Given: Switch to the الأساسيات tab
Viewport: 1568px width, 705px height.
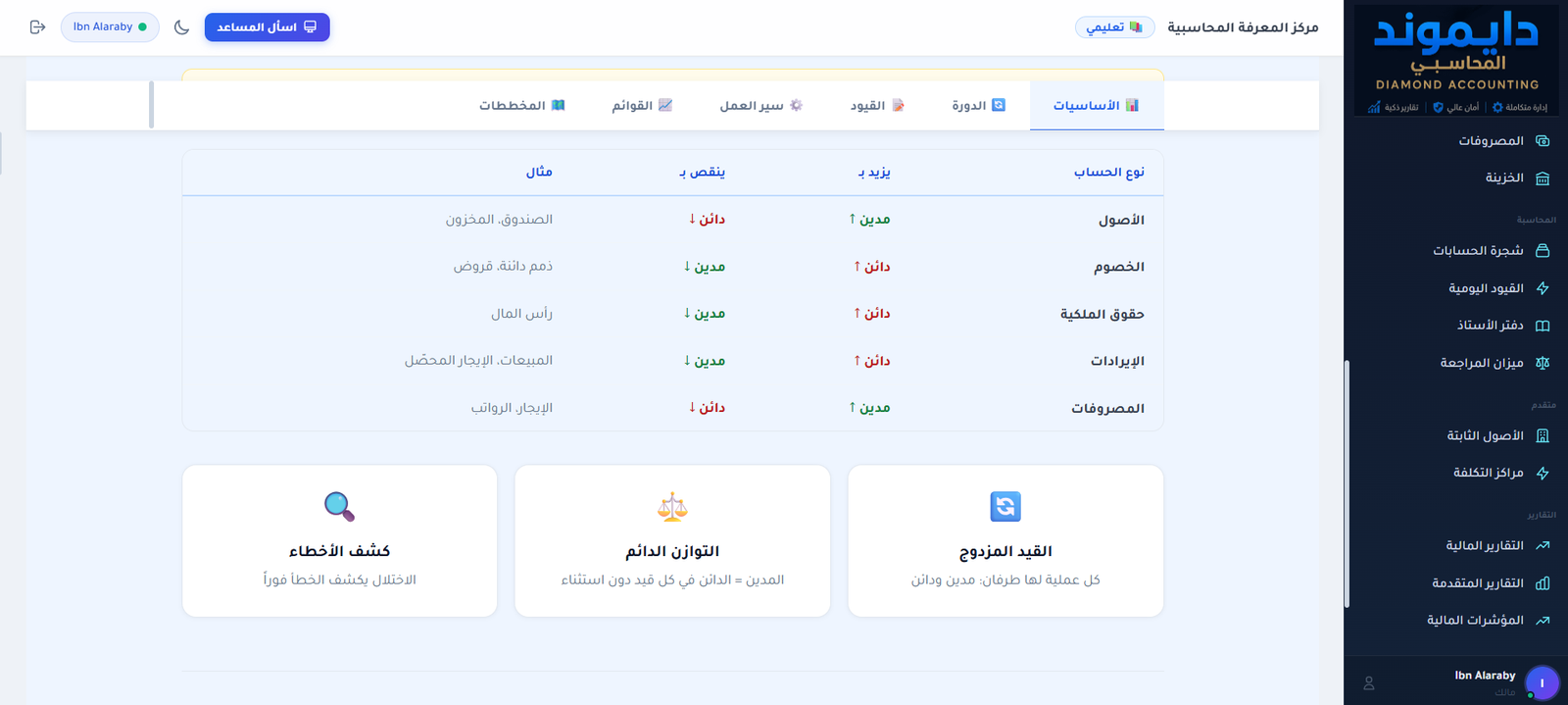Looking at the screenshot, I should click(1097, 106).
